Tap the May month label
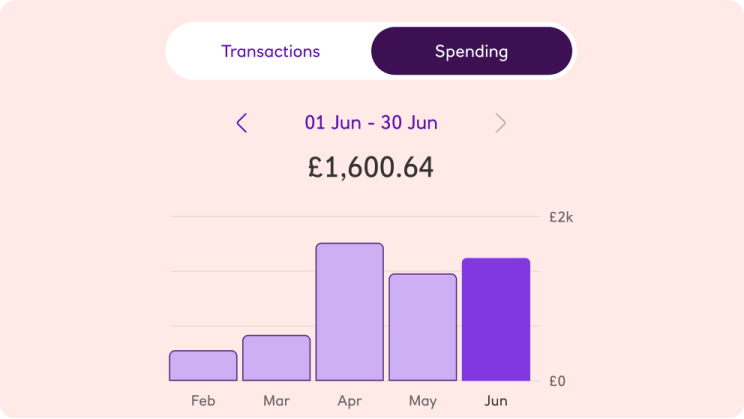The width and height of the screenshot is (744, 419). pos(423,401)
